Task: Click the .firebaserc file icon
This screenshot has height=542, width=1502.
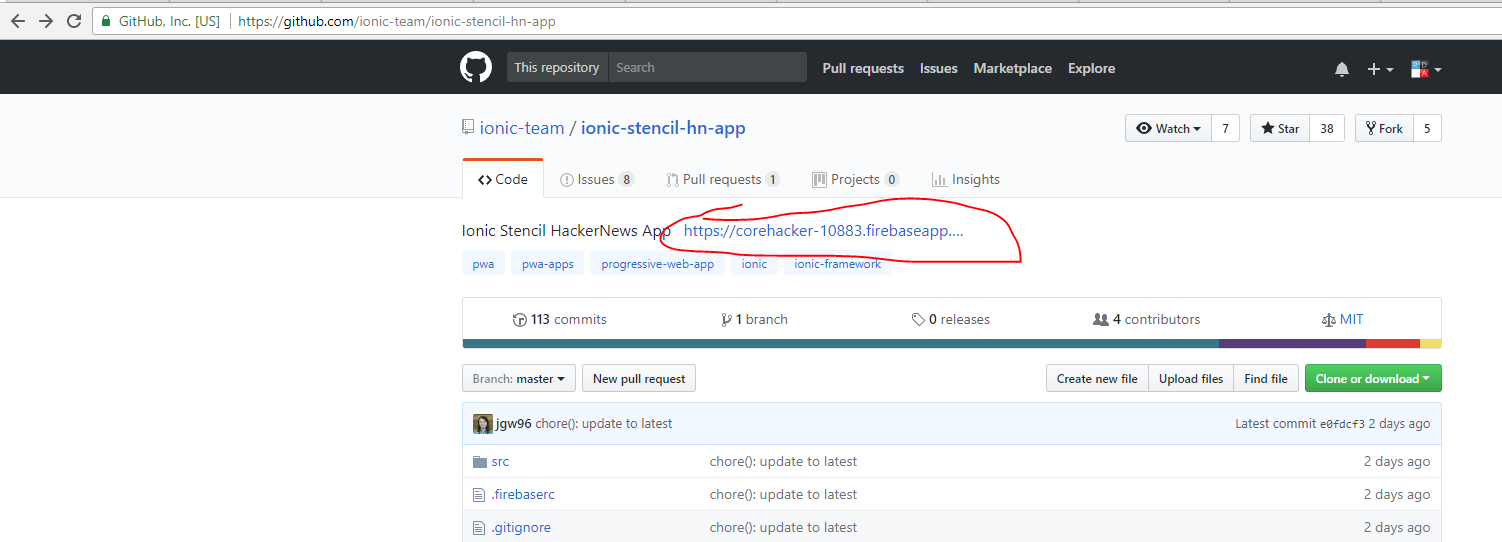Action: pyautogui.click(x=478, y=495)
